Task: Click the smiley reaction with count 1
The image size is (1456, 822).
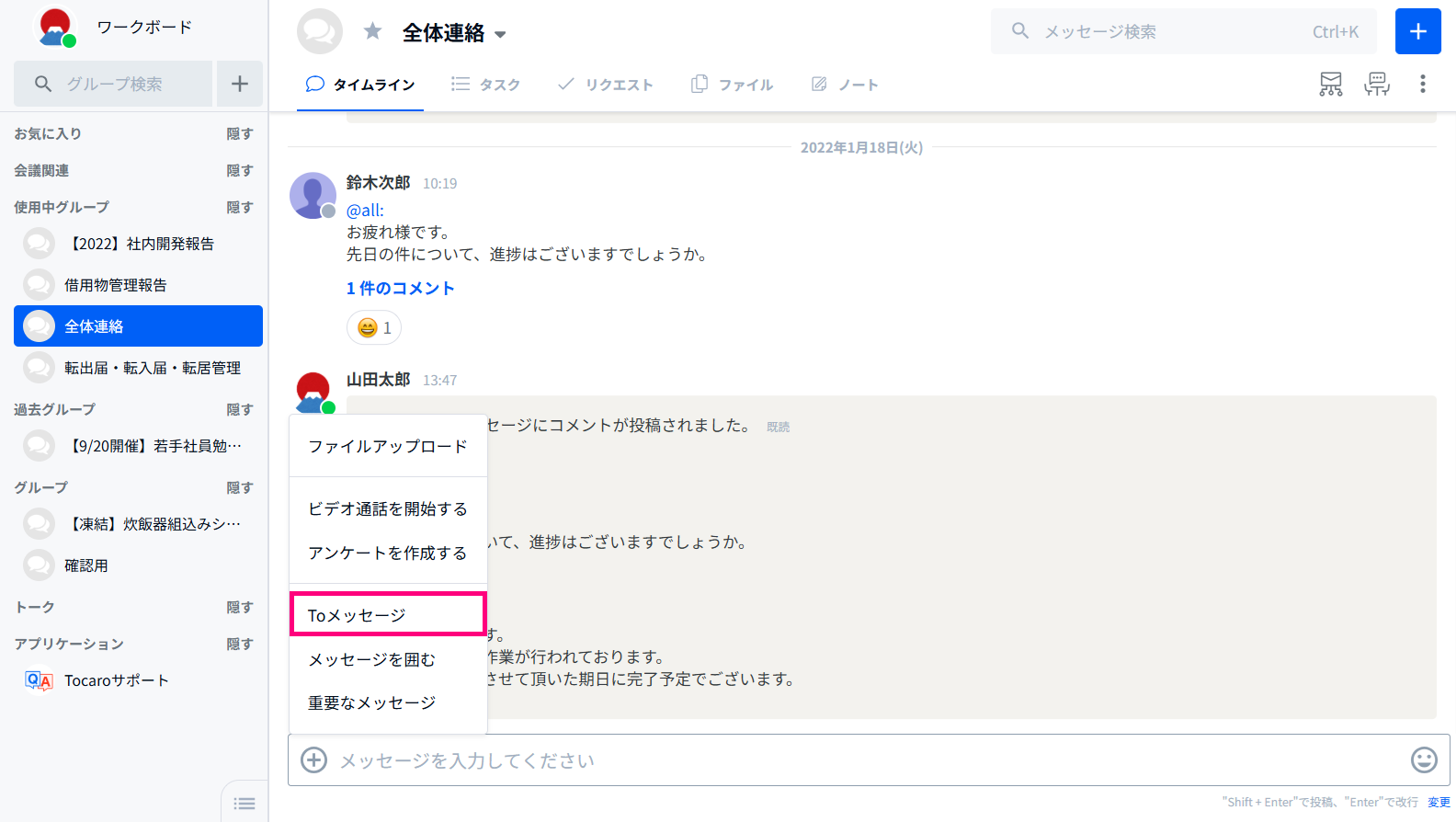Action: tap(374, 327)
